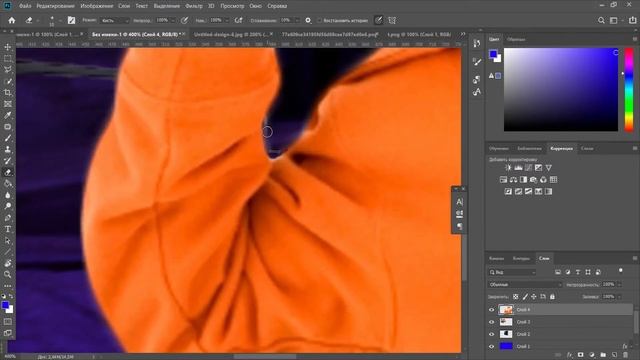
Task: Add a Brightness/Contrast adjustment
Action: [508, 168]
